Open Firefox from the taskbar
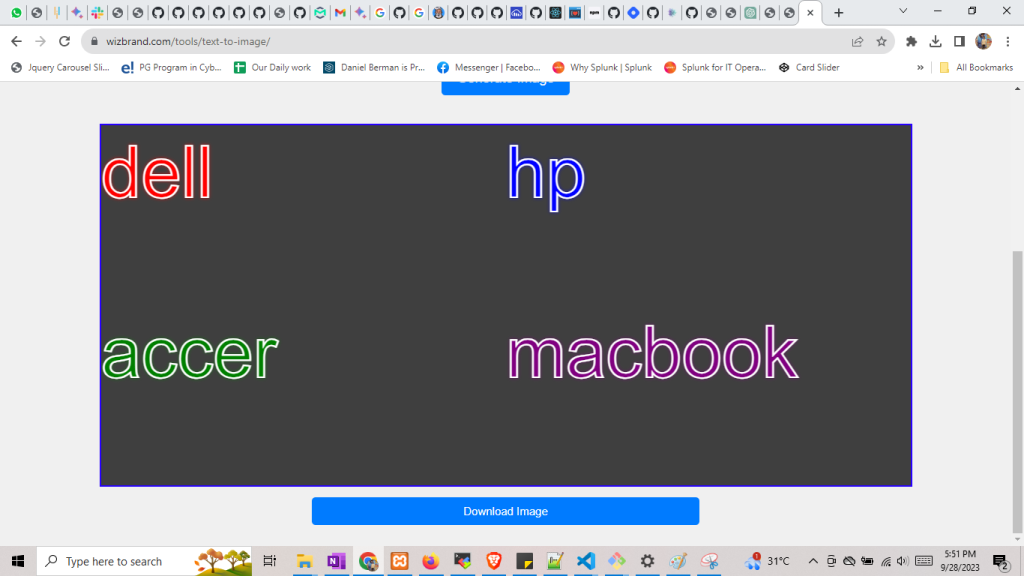 430,561
